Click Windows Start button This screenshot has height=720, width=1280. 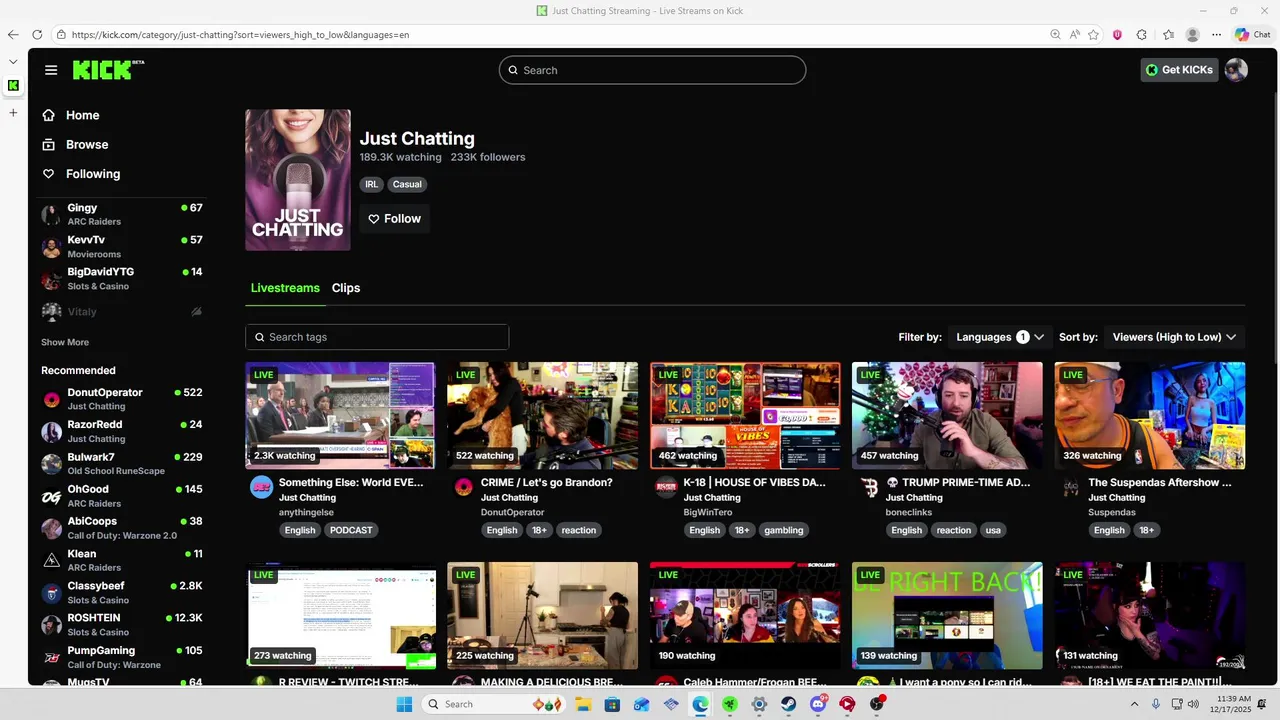(x=404, y=704)
